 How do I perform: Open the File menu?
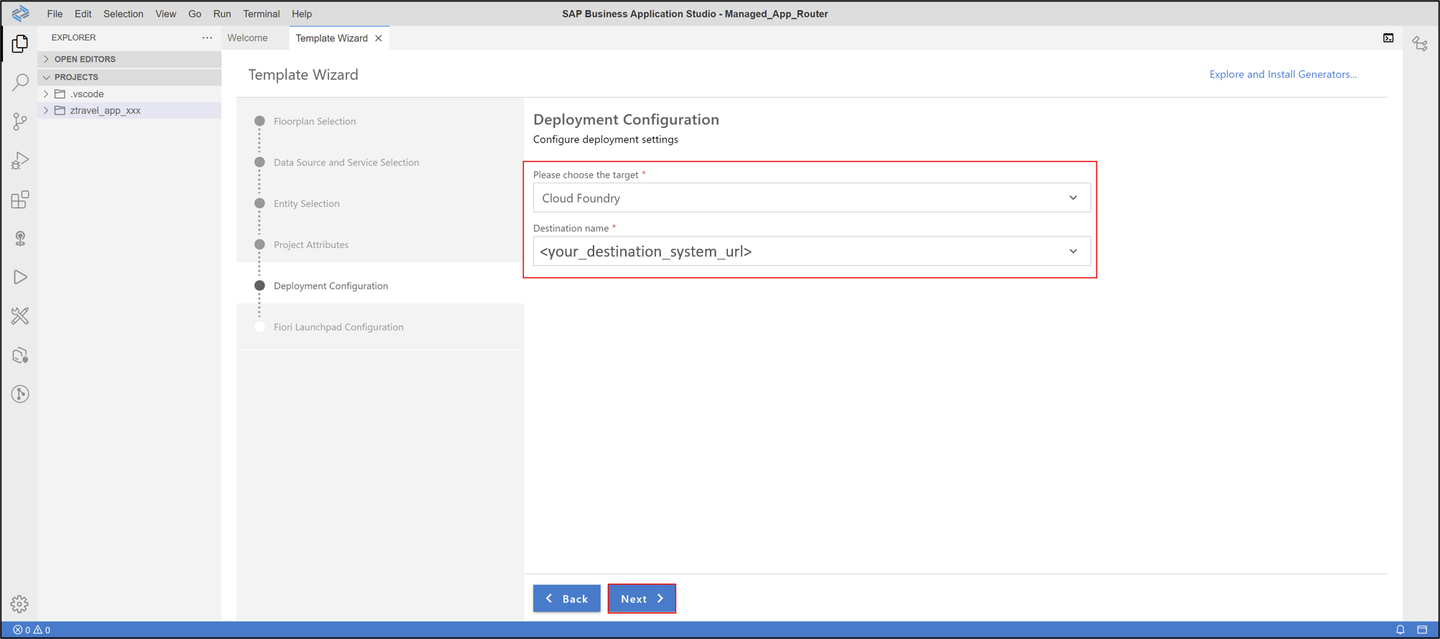[x=55, y=14]
